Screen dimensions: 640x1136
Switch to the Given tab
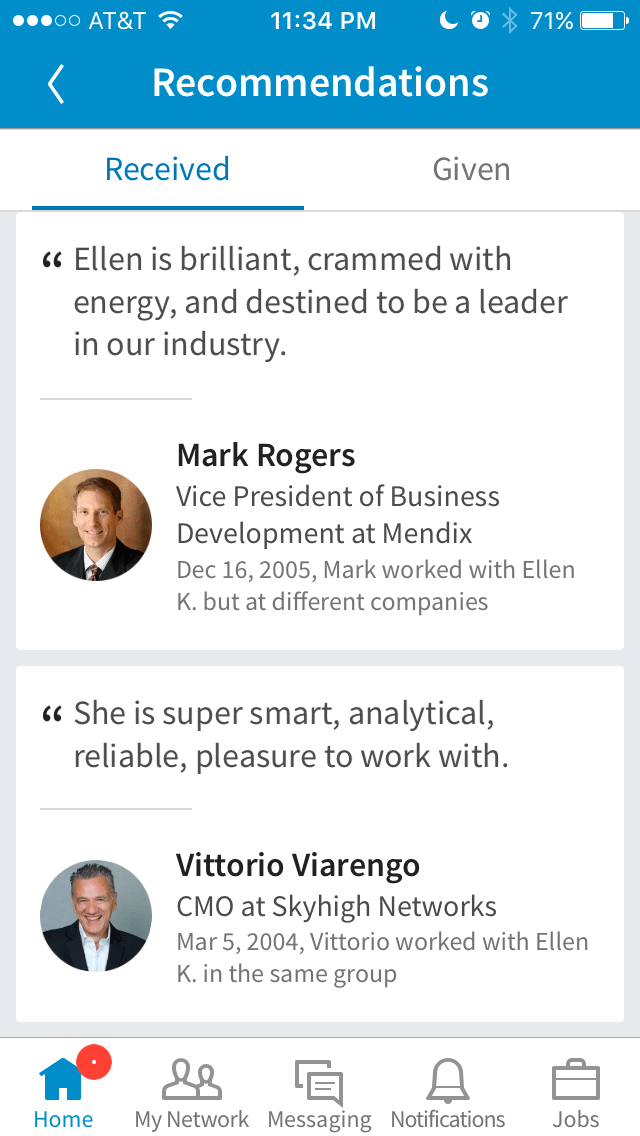(471, 169)
